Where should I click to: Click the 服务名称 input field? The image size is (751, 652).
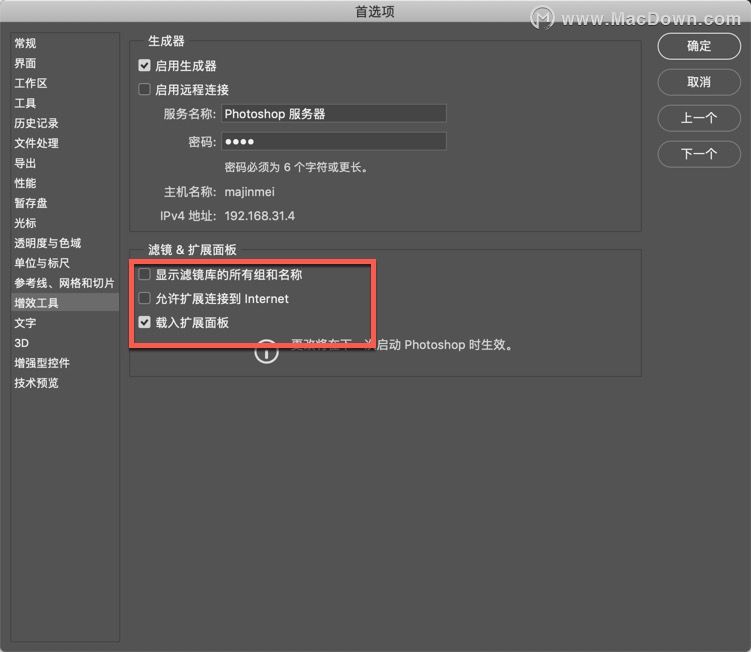(x=333, y=114)
